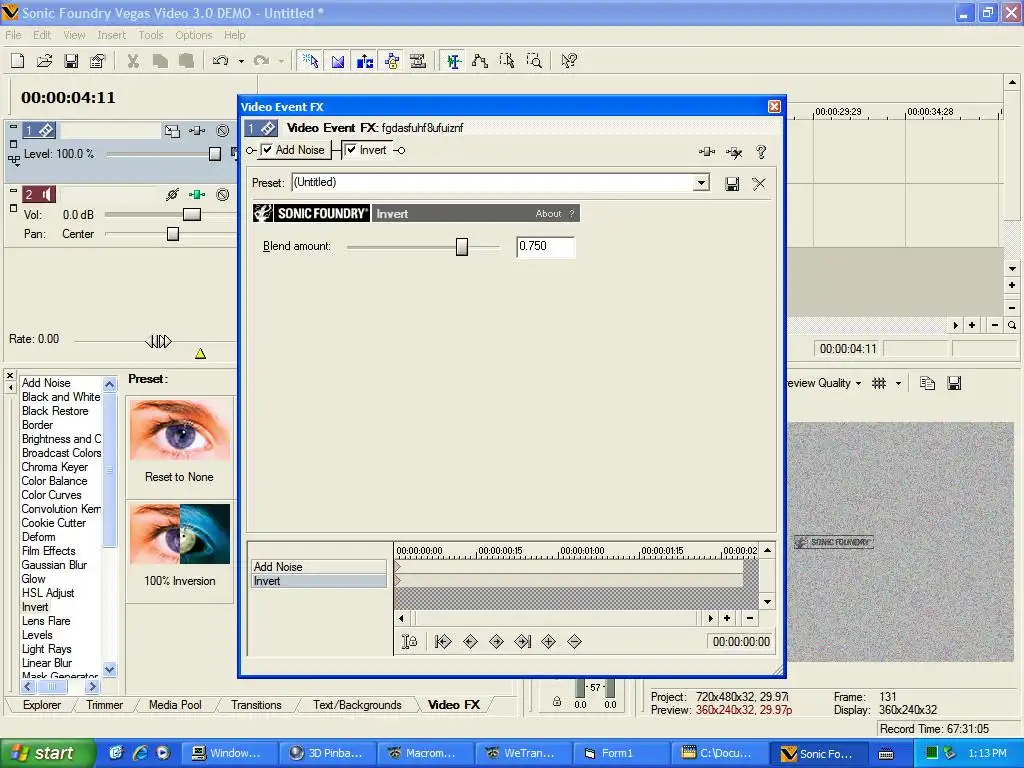This screenshot has height=768, width=1024.
Task: Click the plug-in chain button in FX dialog
Action: [707, 152]
